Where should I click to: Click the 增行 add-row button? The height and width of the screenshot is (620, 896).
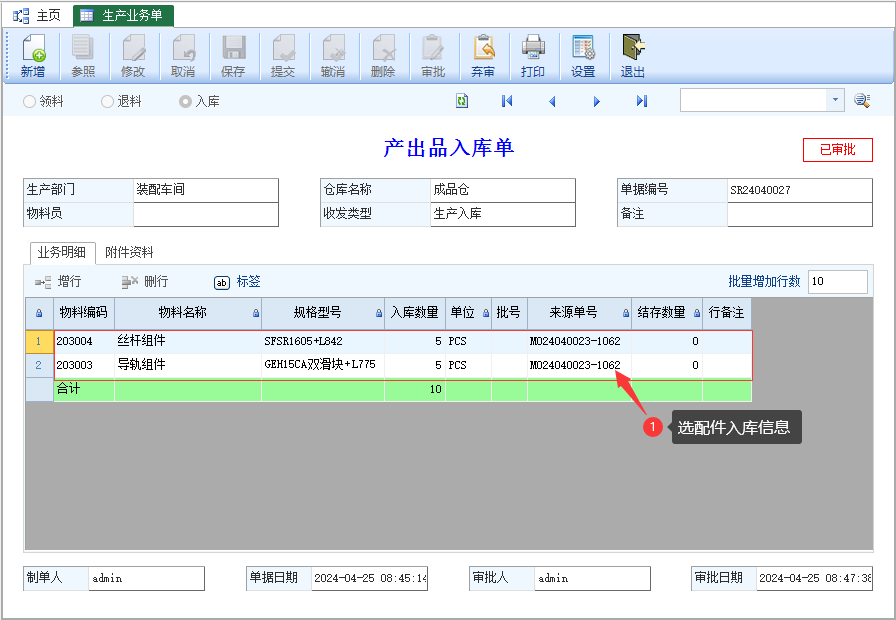(58, 281)
